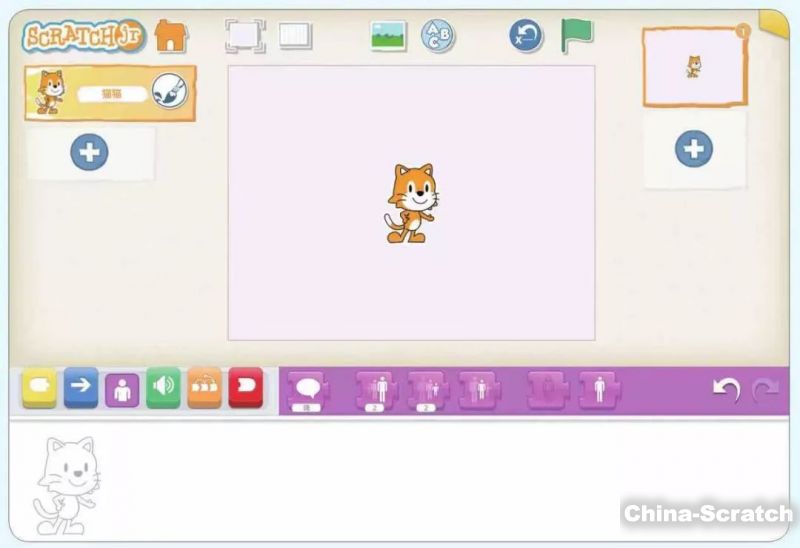
Task: Click the cat sprite on the stage
Action: (409, 203)
